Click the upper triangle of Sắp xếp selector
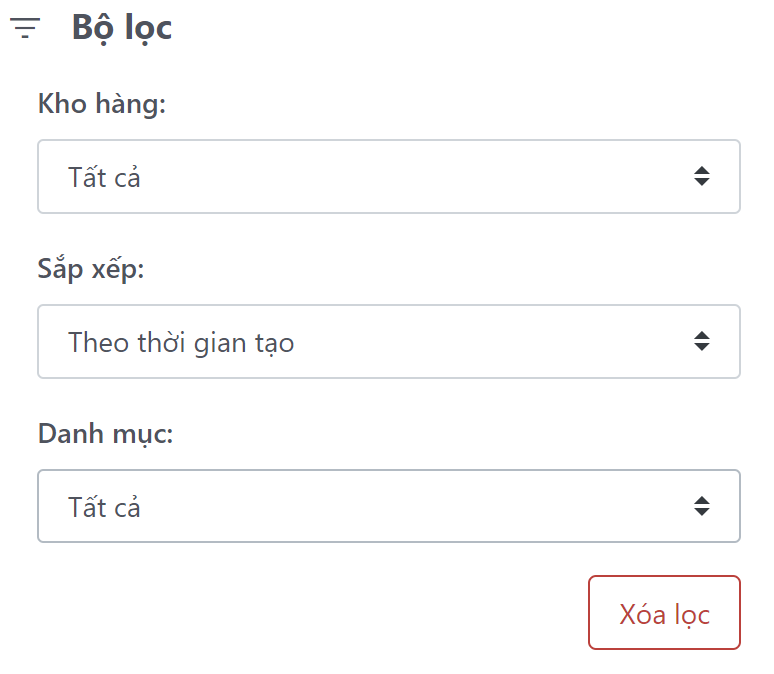This screenshot has width=774, height=674. point(702,335)
